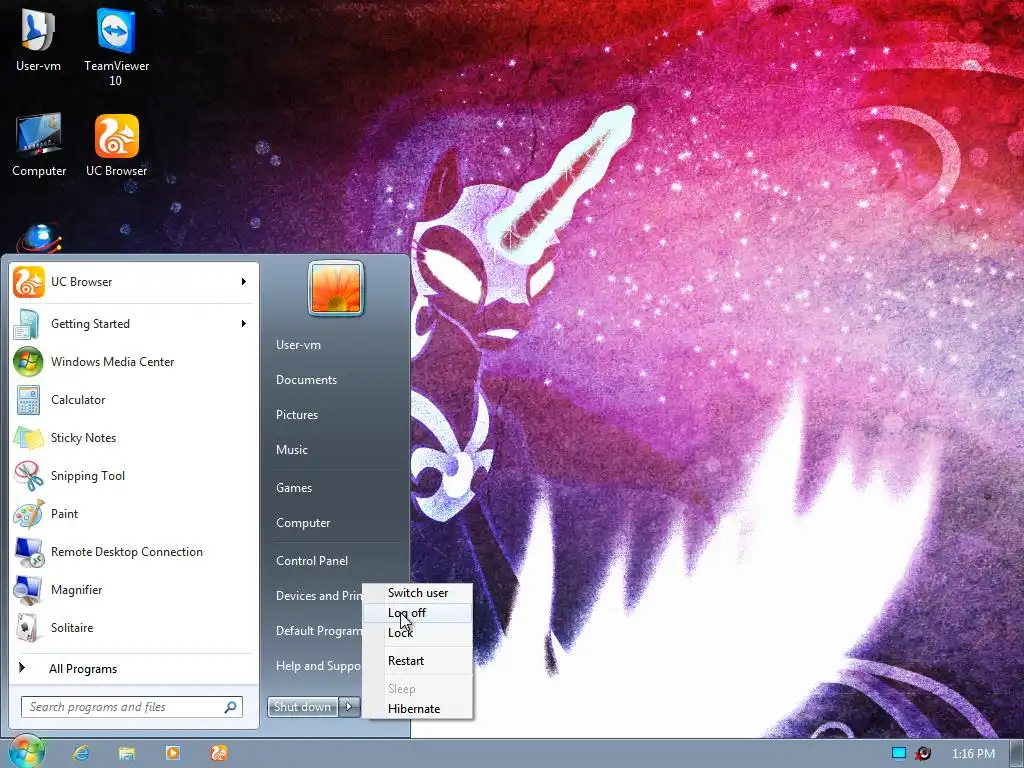
Task: Open Pictures from Start menu
Action: click(x=297, y=415)
